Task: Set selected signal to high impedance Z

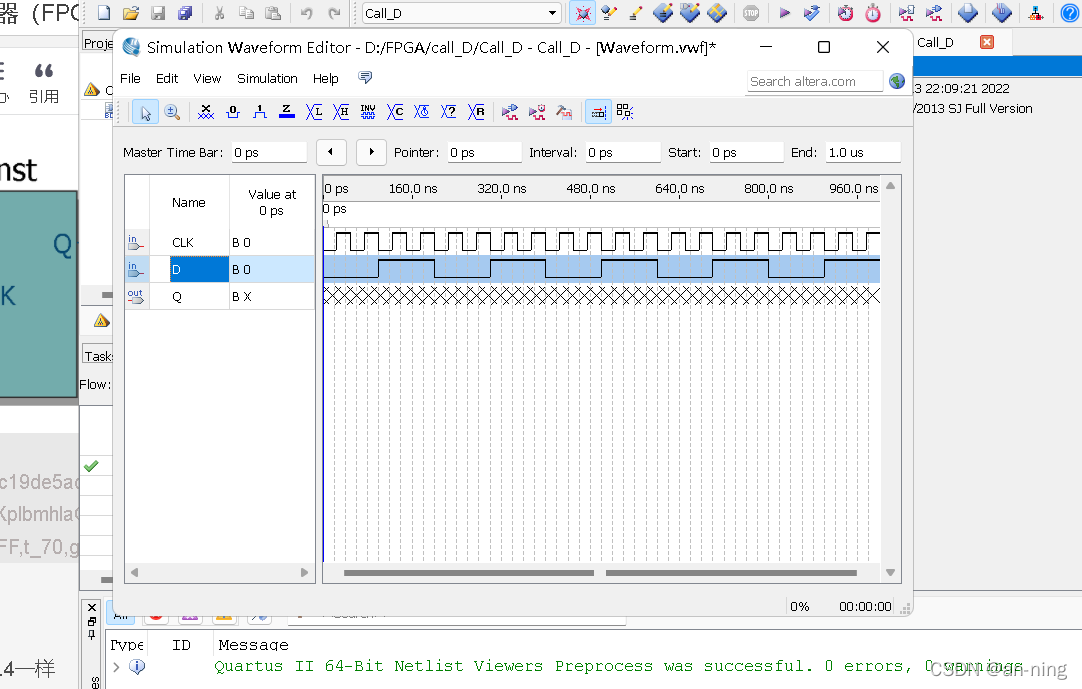Action: (286, 113)
